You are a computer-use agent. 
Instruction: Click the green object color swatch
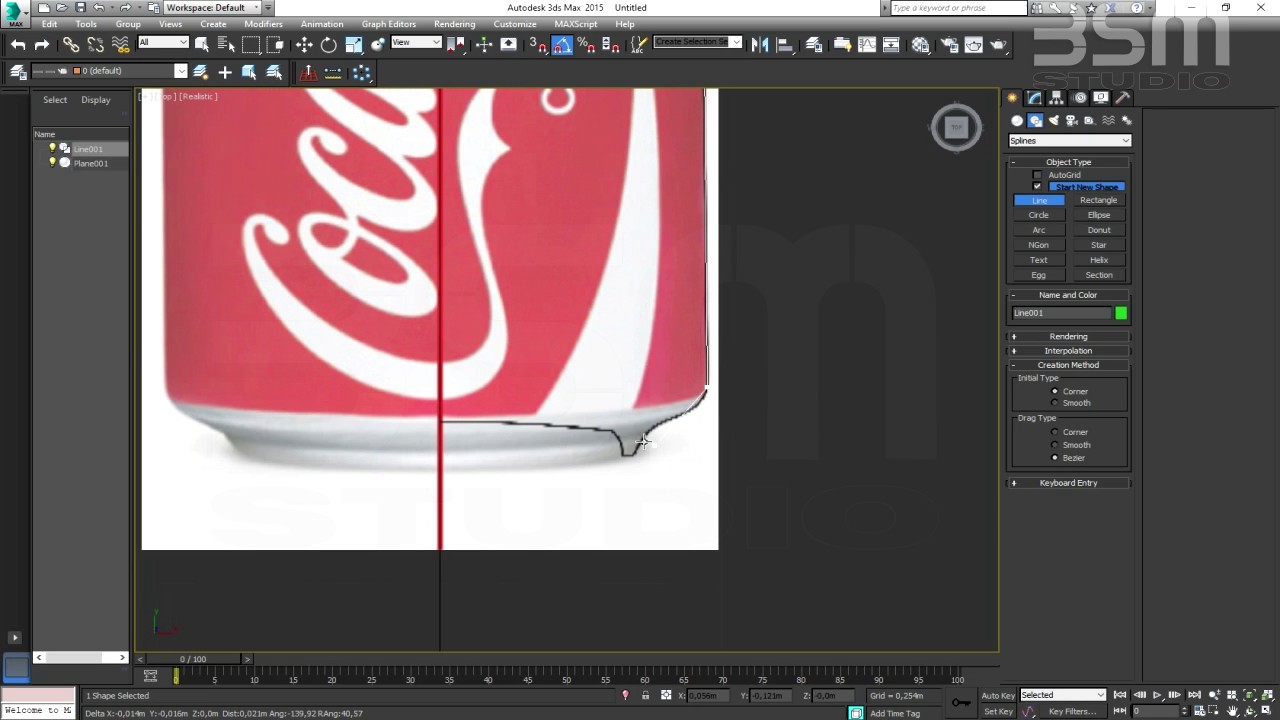click(1121, 313)
